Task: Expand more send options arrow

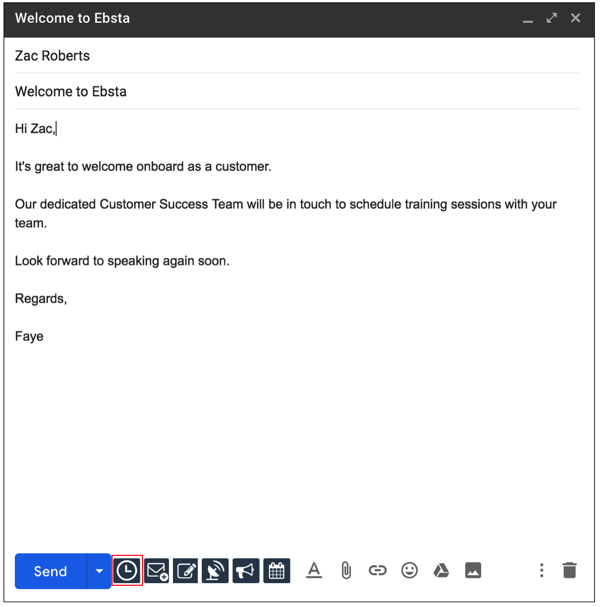Action: 99,571
